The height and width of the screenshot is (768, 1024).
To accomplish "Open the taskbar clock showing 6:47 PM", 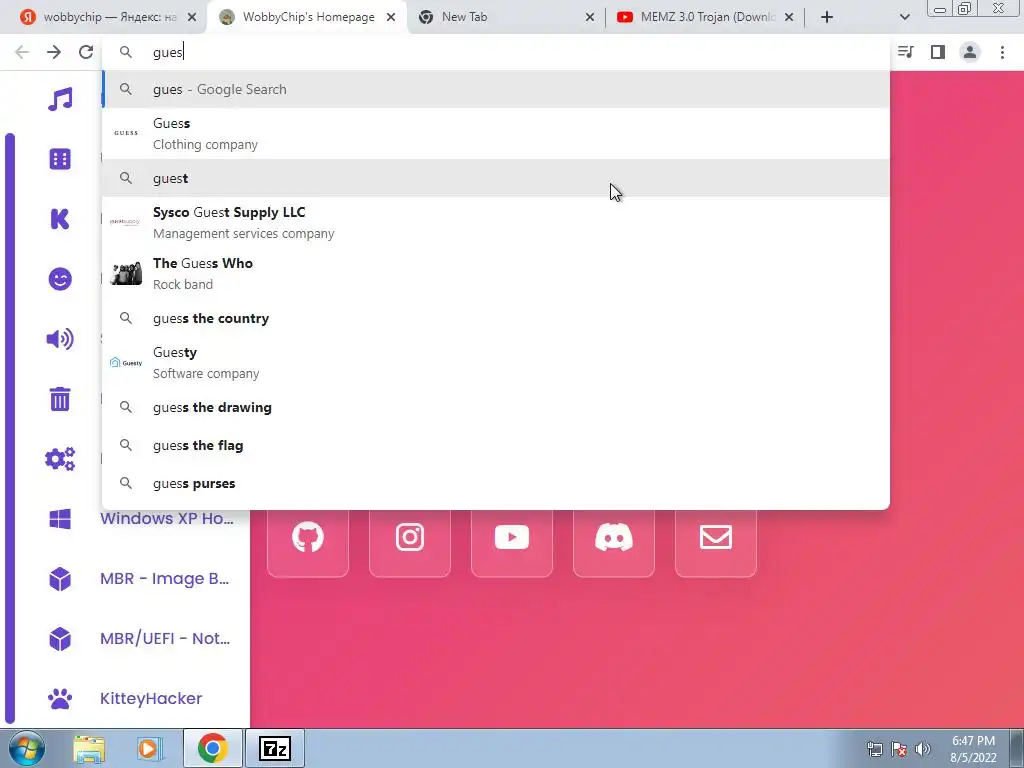I will pyautogui.click(x=973, y=749).
